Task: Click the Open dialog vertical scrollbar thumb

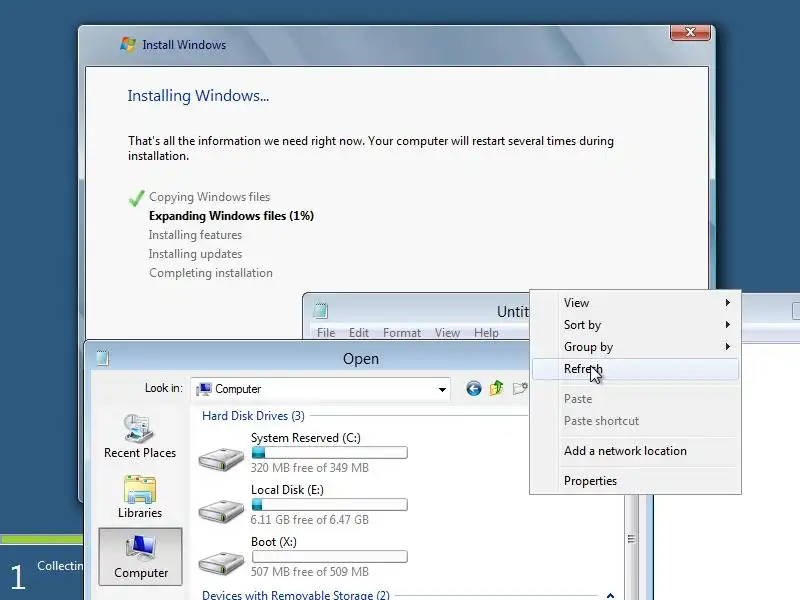Action: pyautogui.click(x=632, y=541)
